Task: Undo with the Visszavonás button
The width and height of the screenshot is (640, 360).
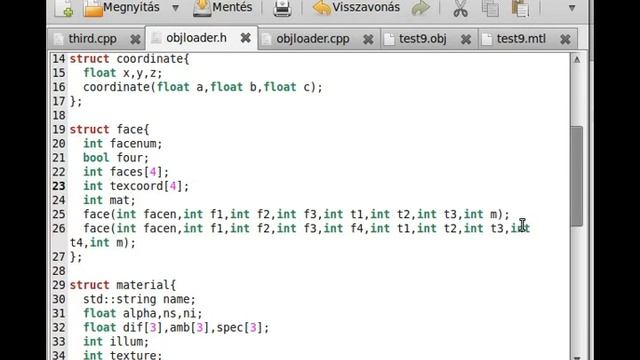Action: click(x=356, y=8)
